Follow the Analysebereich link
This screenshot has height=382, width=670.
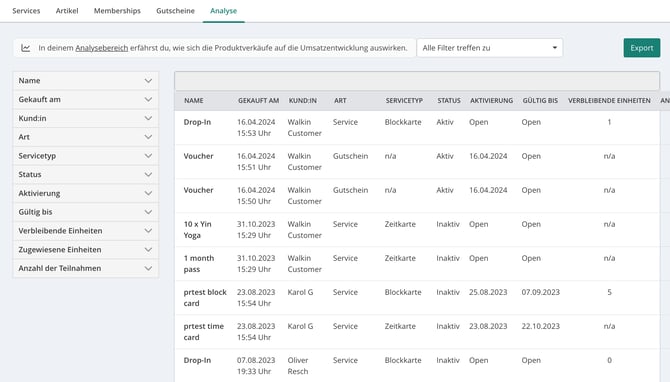(x=102, y=48)
